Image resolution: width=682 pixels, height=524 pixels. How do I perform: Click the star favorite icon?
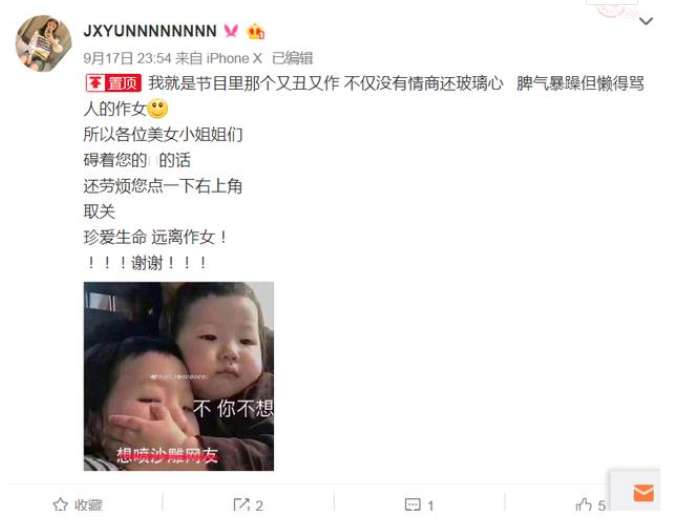click(60, 505)
